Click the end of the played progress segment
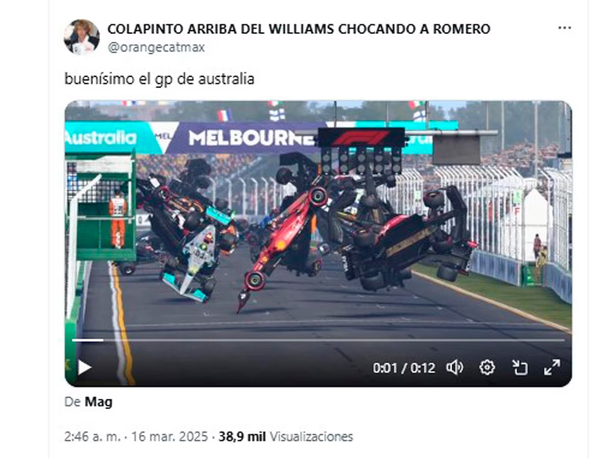The height and width of the screenshot is (458, 610). coord(103,340)
